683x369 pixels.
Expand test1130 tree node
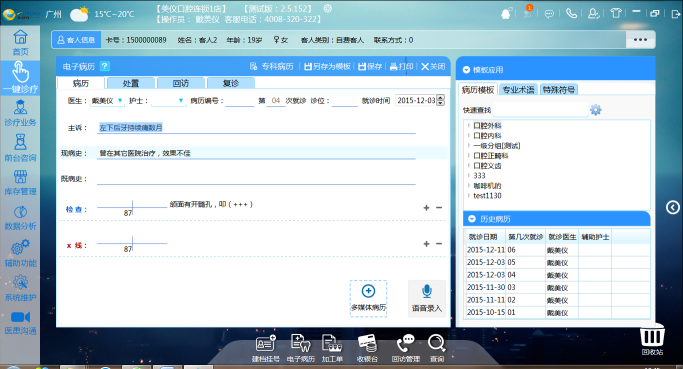pos(469,196)
